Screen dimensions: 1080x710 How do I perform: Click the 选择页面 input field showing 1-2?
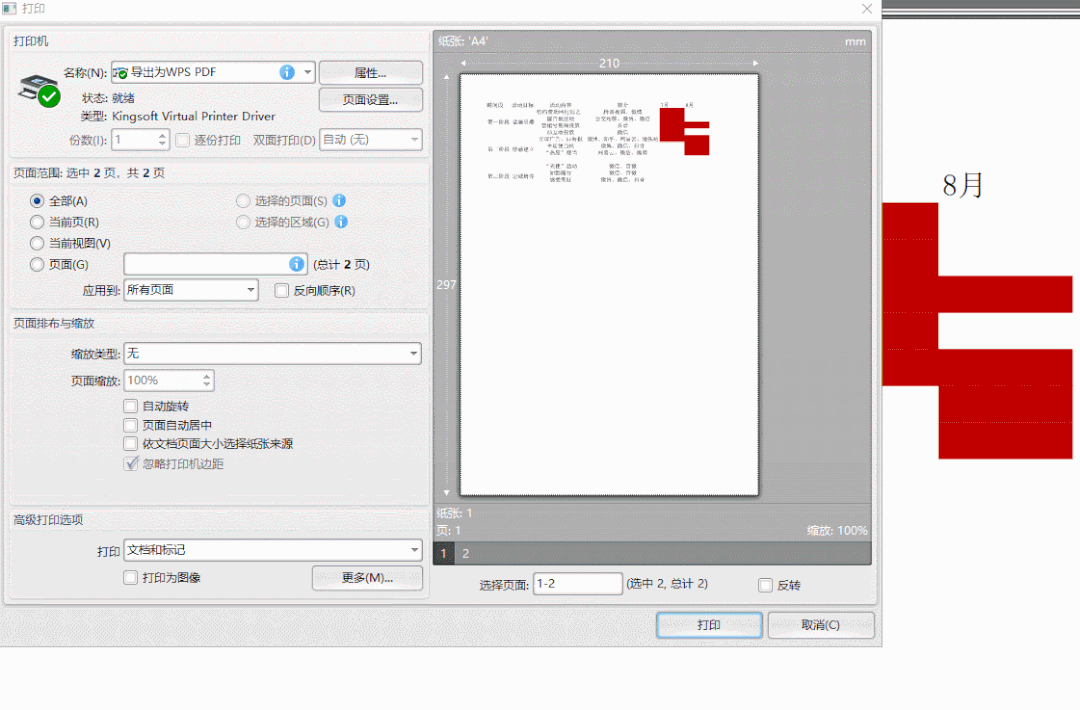578,584
